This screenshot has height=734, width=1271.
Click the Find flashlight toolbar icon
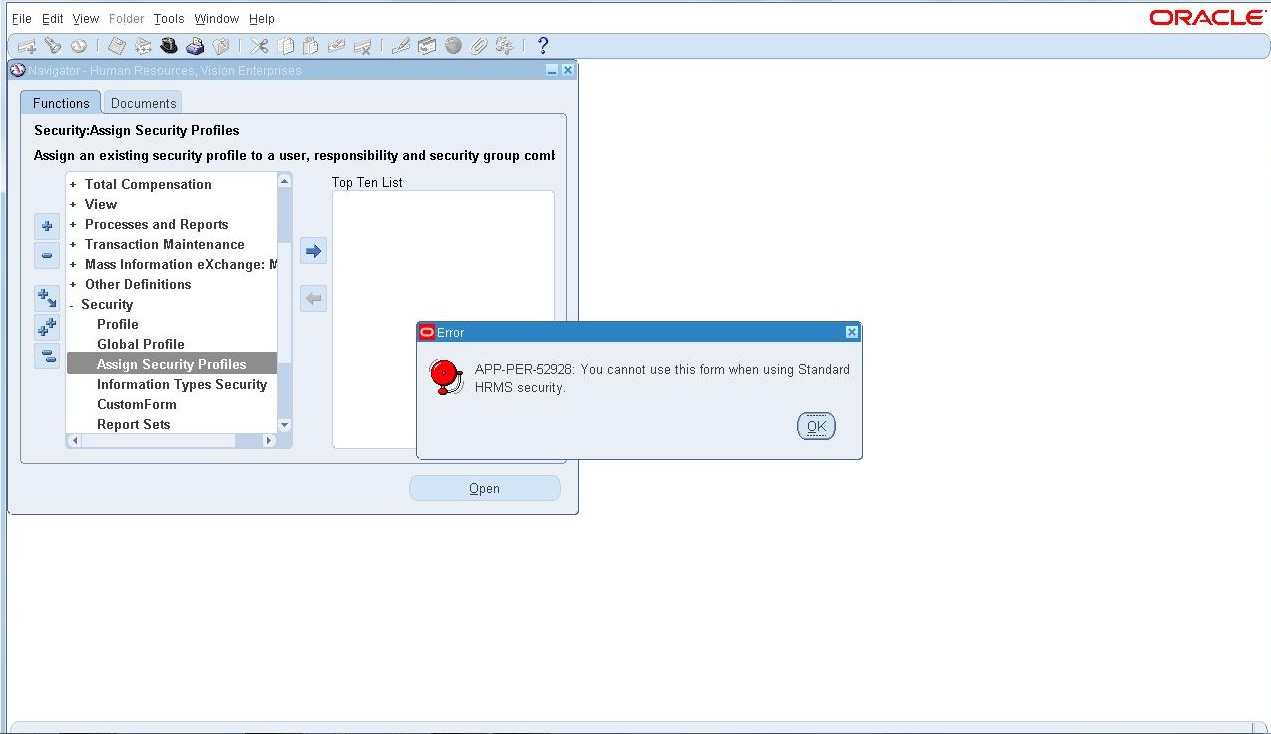click(x=53, y=45)
